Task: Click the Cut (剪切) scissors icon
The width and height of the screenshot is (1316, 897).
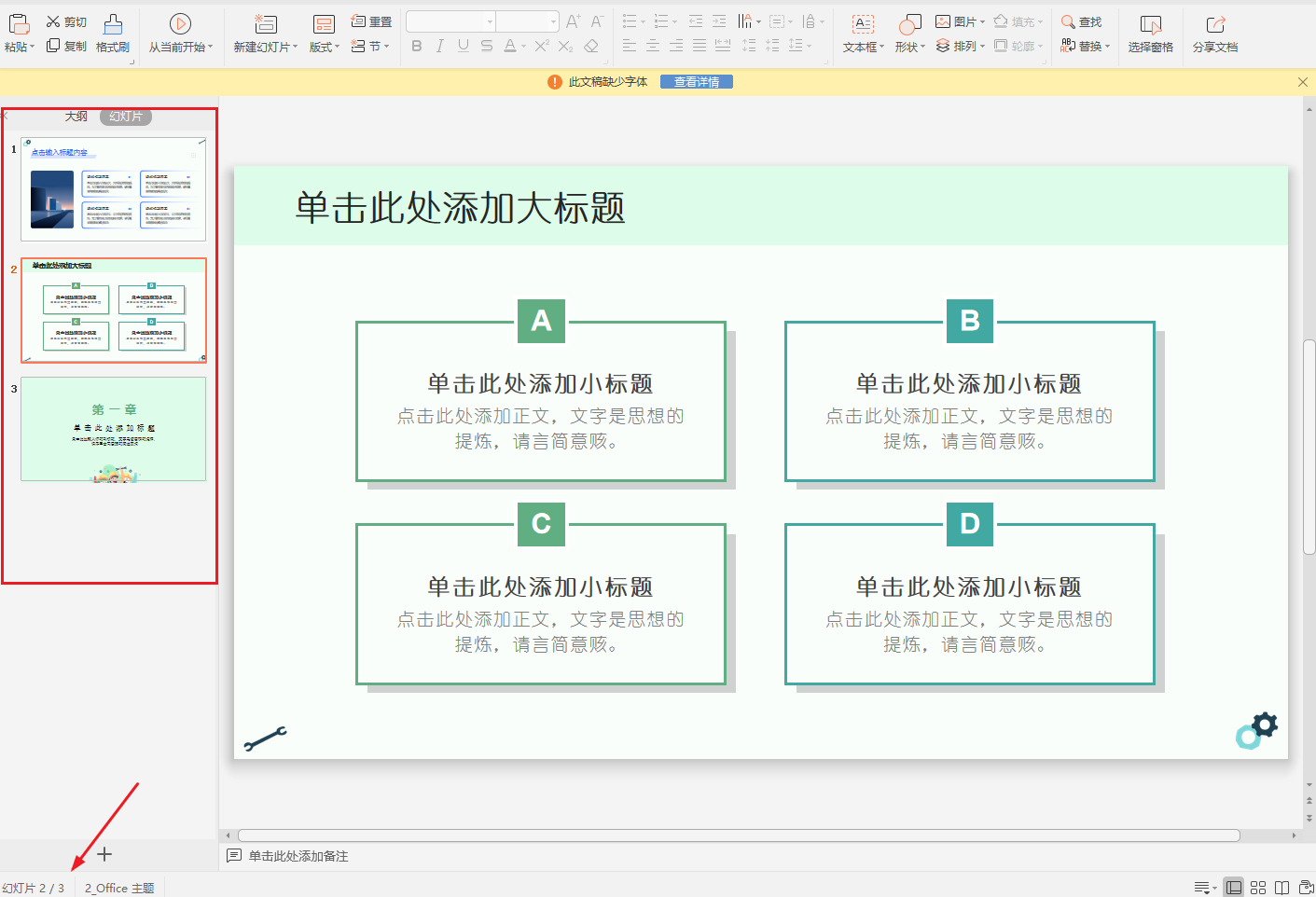Action: (x=53, y=21)
